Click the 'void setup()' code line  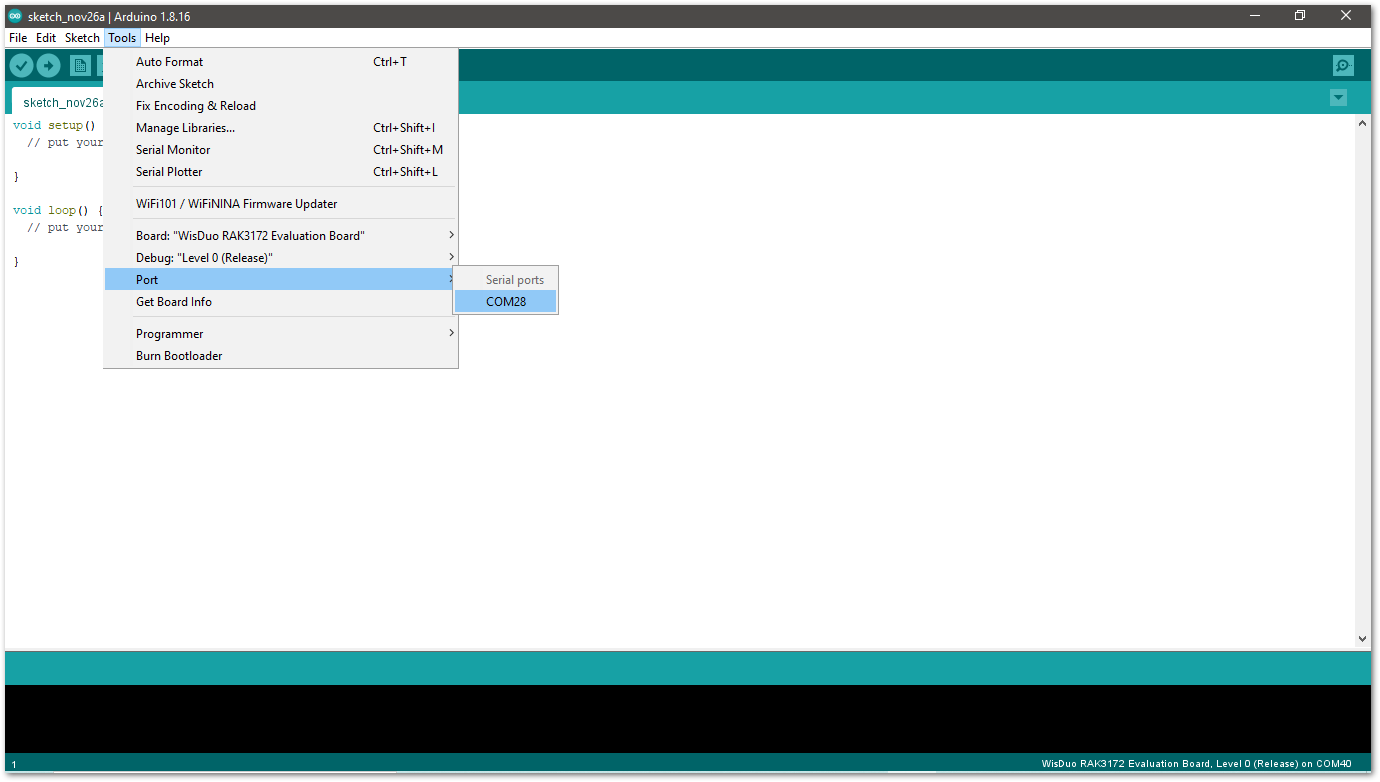coord(54,126)
